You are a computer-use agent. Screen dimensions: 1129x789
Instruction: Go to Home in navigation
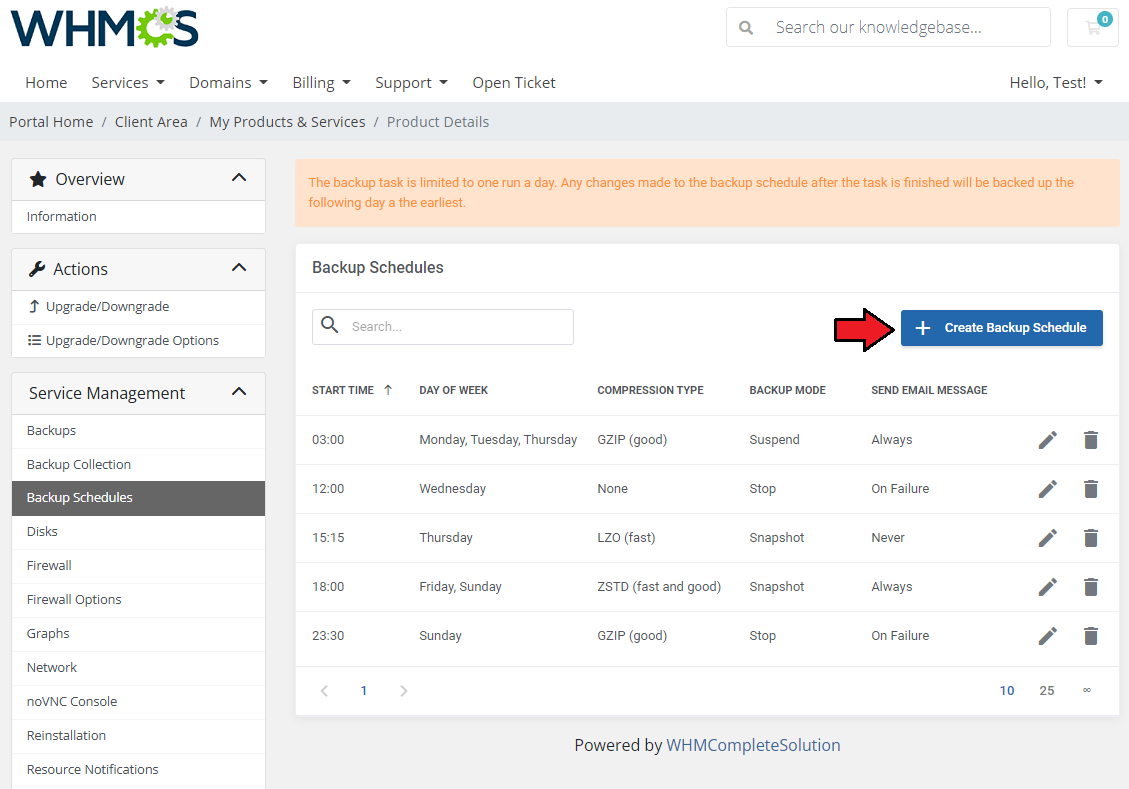46,83
